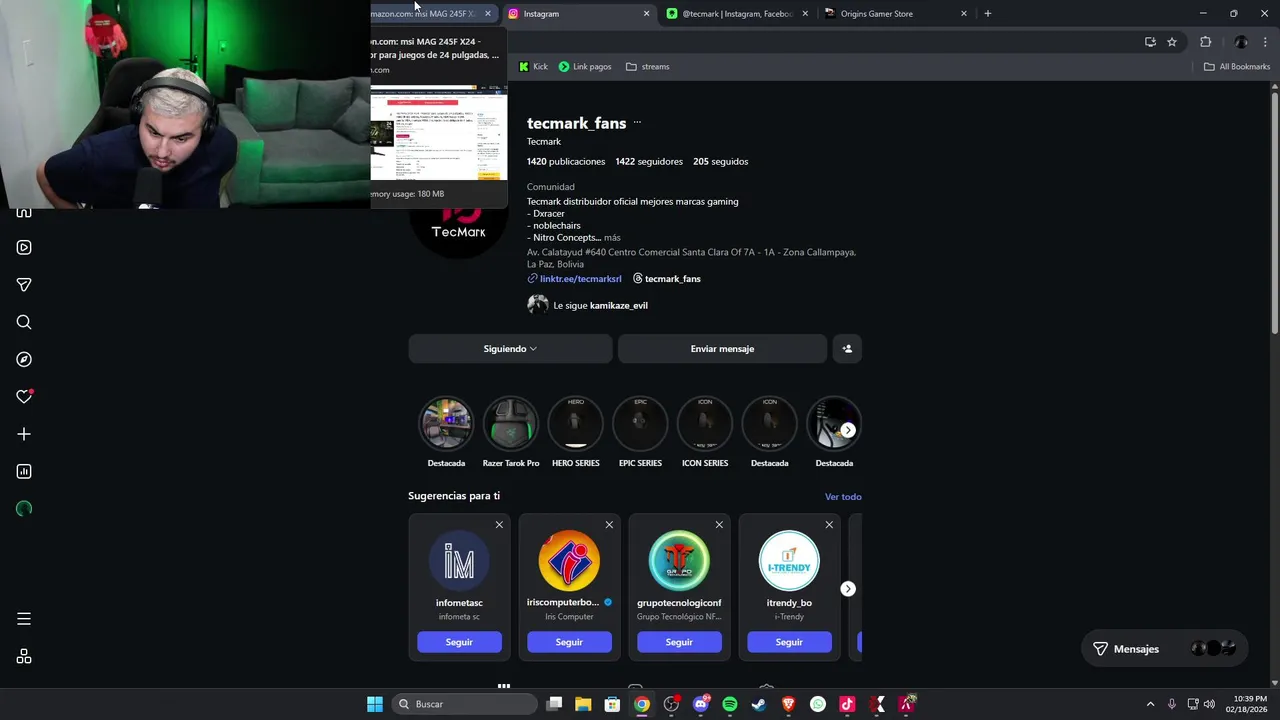Open the Explore compass icon

[x=24, y=360]
